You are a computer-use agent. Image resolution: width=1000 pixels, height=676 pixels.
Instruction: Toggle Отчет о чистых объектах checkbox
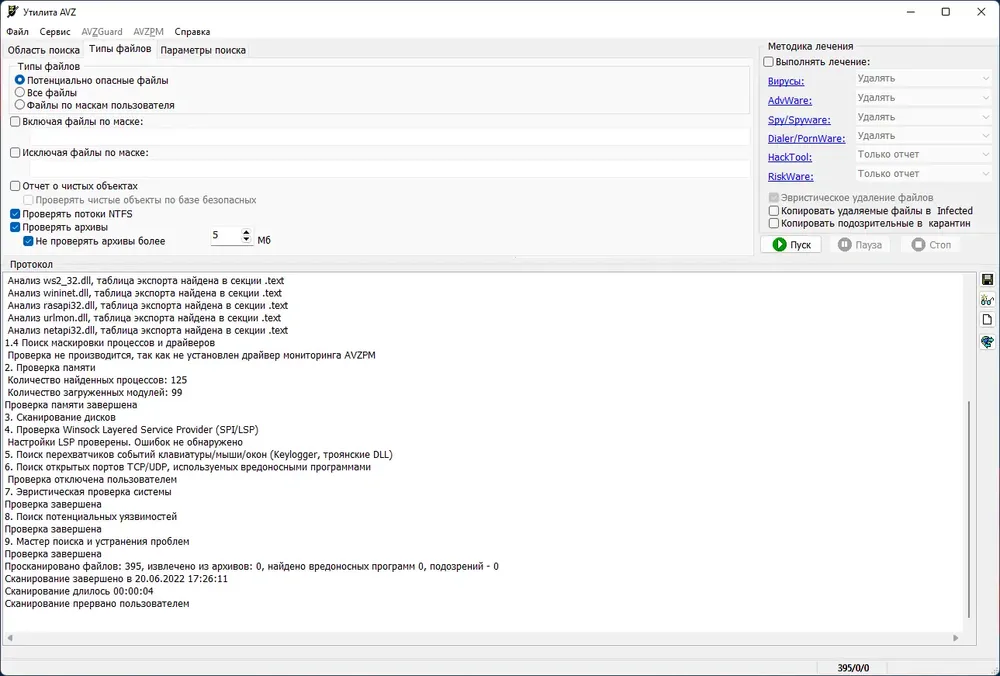pyautogui.click(x=15, y=186)
